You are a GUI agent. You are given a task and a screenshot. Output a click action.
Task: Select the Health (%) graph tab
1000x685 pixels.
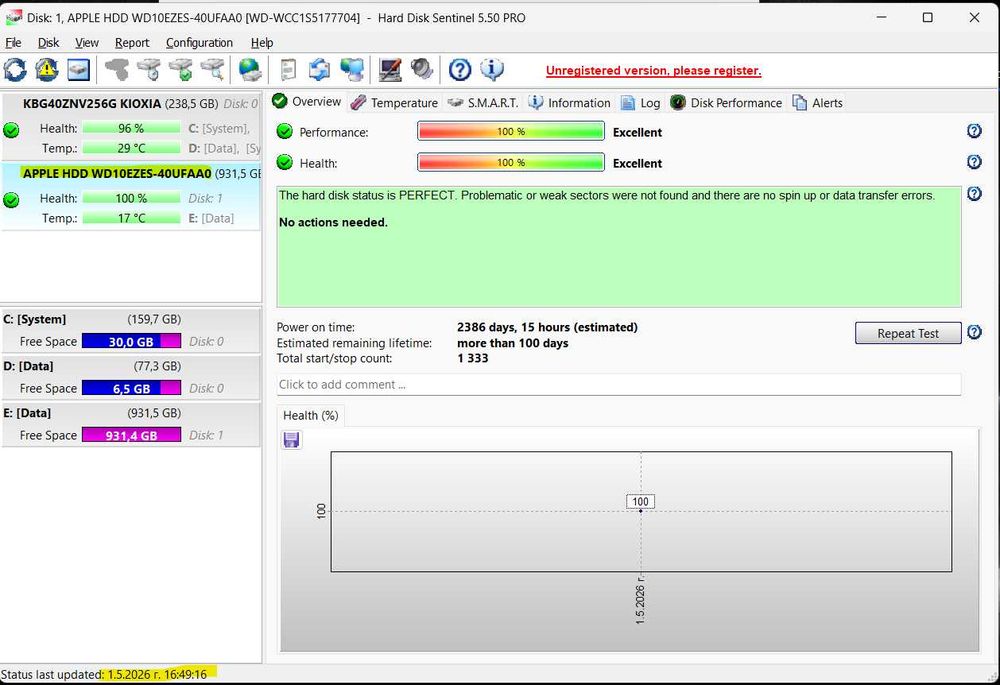click(311, 415)
